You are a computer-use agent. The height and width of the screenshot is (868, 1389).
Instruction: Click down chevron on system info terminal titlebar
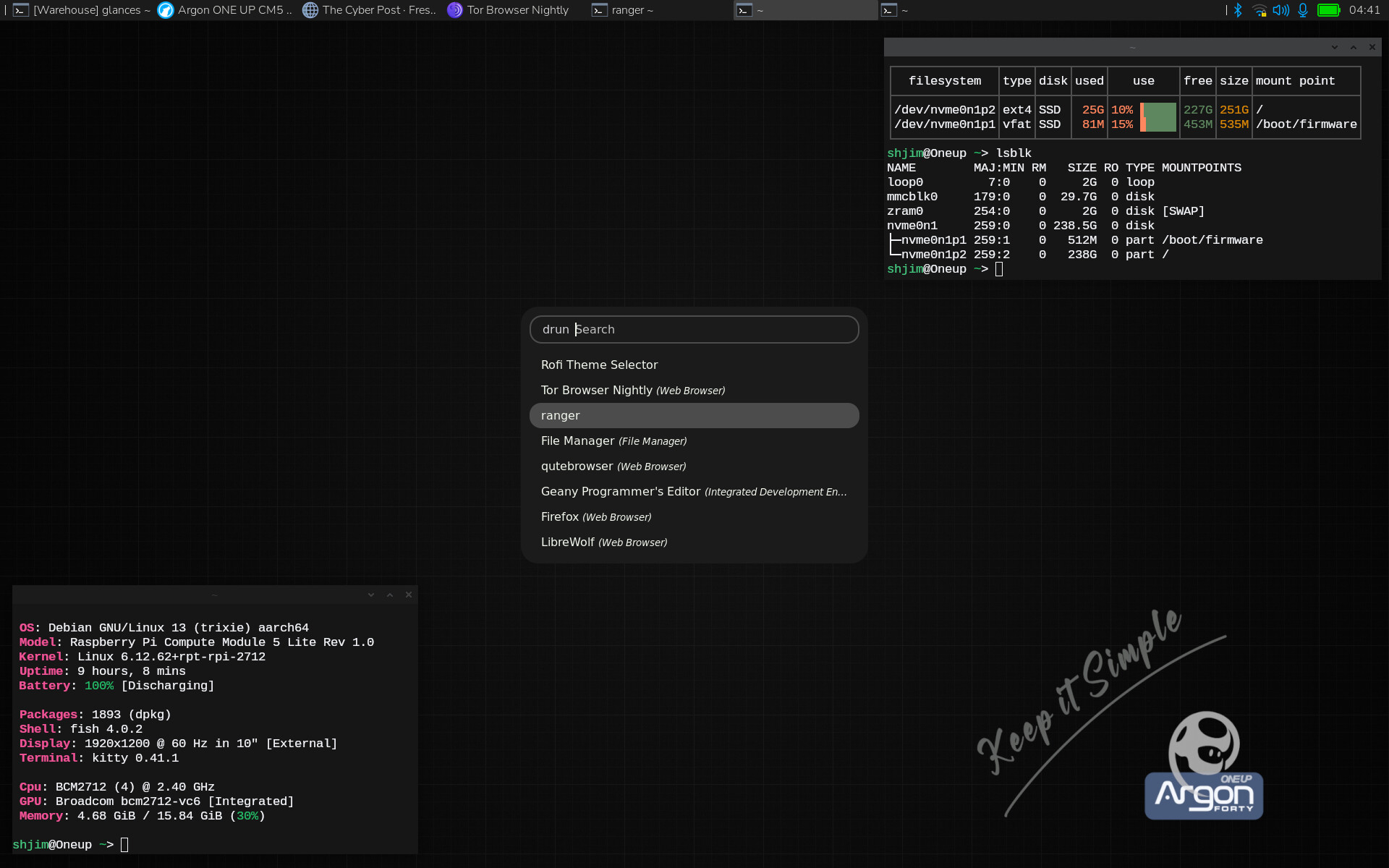click(371, 595)
